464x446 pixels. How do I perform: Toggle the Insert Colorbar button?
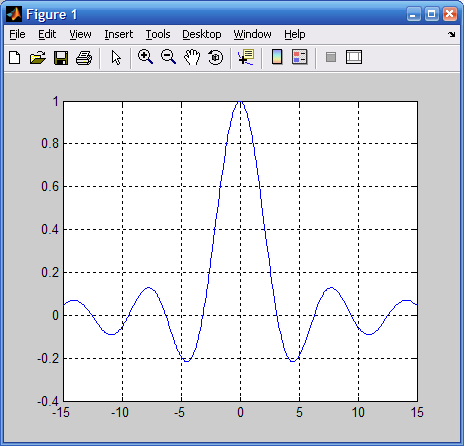pos(277,57)
